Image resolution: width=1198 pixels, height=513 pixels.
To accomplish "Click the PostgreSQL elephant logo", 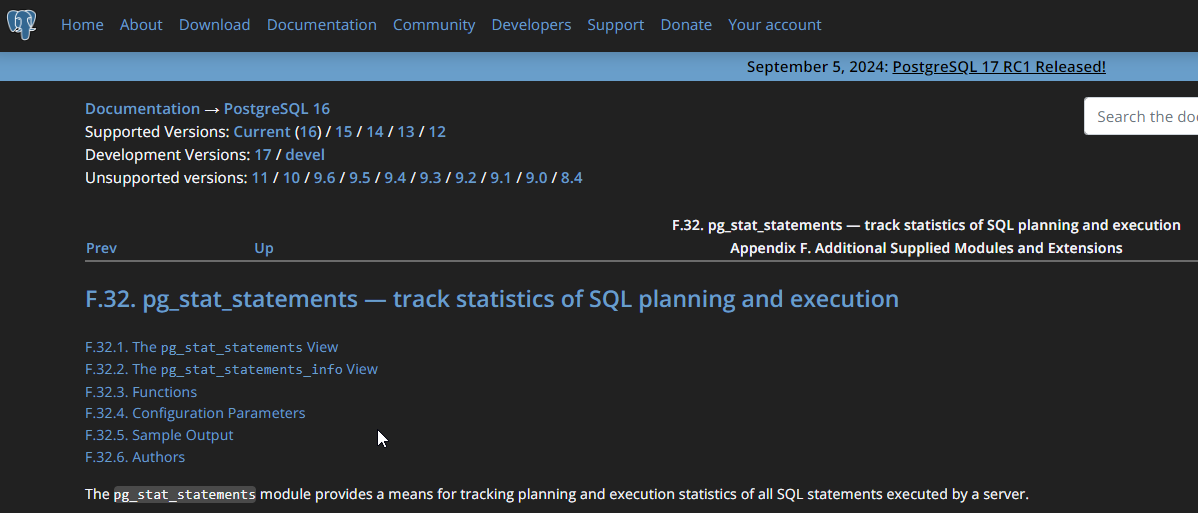I will point(21,24).
